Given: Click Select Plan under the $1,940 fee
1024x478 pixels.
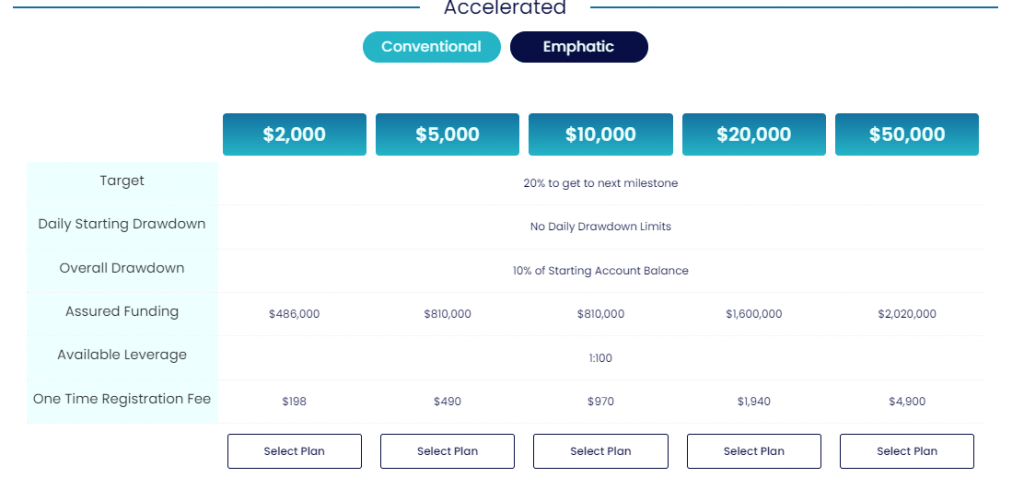Looking at the screenshot, I should point(754,451).
